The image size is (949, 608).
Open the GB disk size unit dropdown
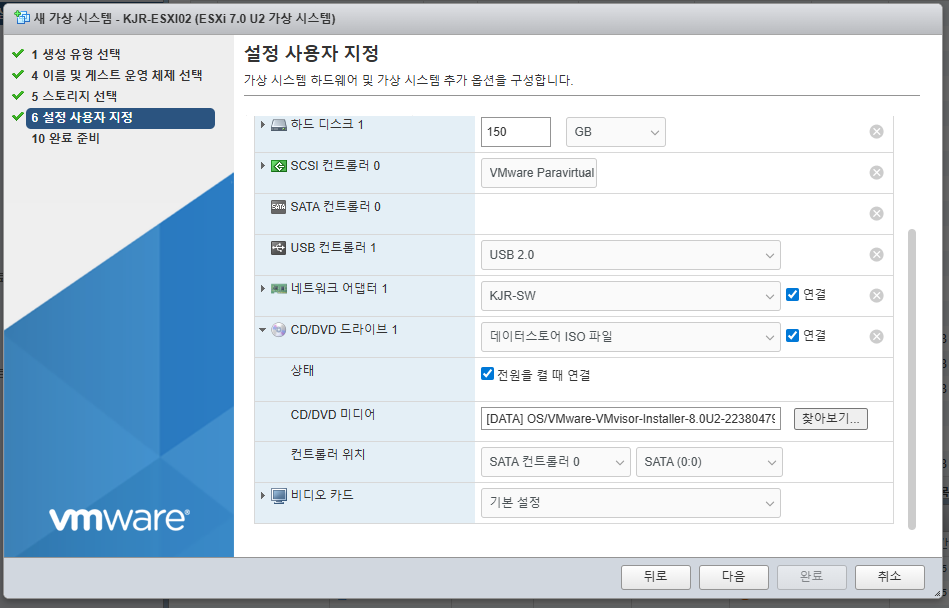(616, 132)
